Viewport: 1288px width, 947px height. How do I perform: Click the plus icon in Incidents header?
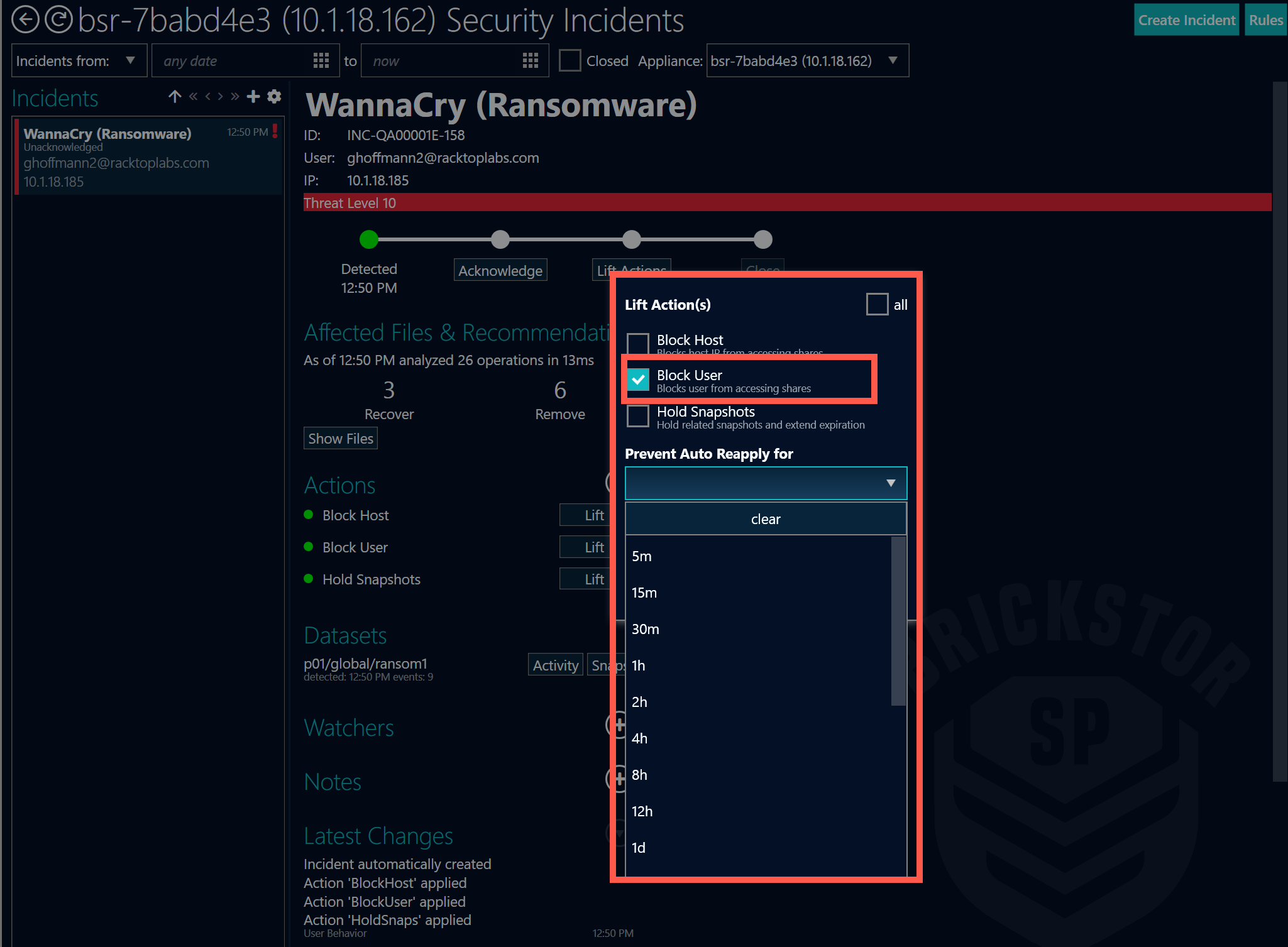(x=253, y=96)
